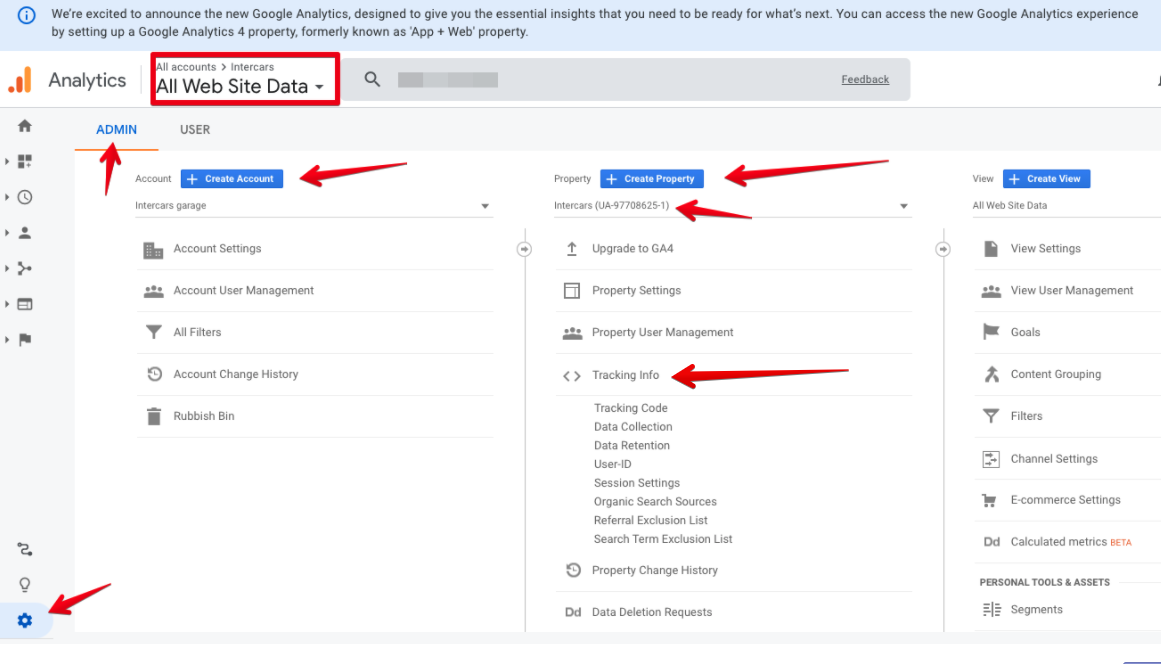
Task: Open the Admin gear icon in the sidebar
Action: click(25, 621)
